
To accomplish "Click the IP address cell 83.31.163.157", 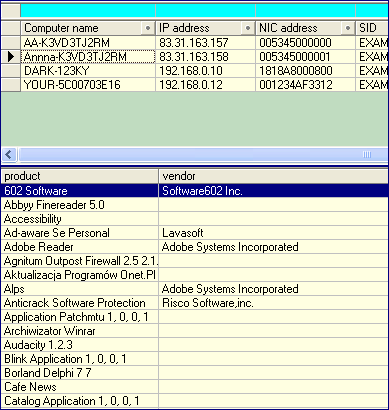I will (205, 43).
